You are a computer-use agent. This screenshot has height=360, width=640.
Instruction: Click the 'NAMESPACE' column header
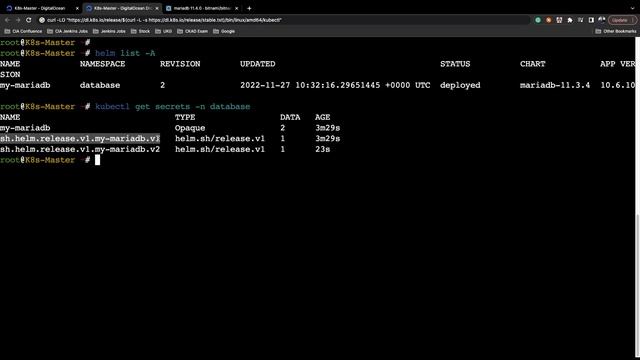coord(102,64)
